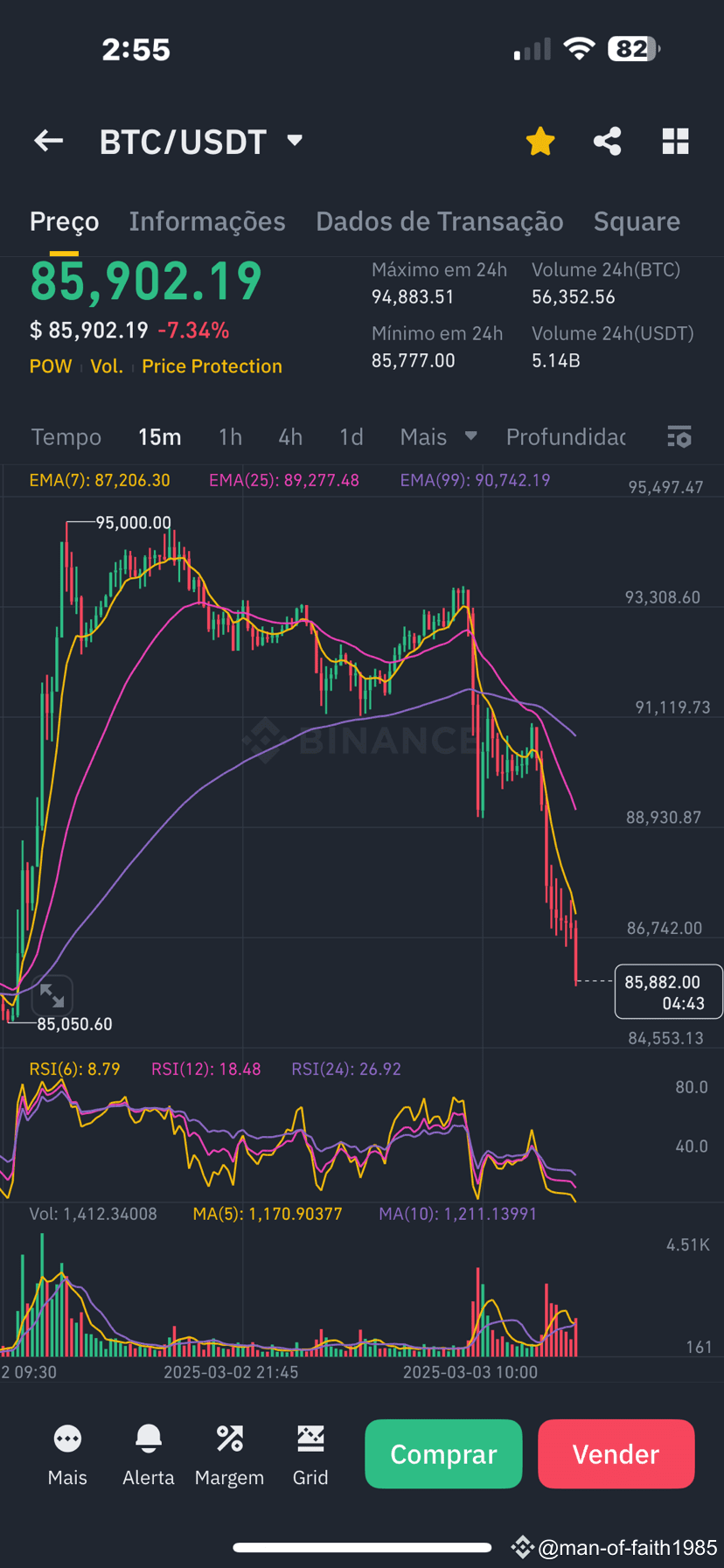Viewport: 724px width, 1568px height.
Task: Tap the Price Protection tag
Action: (212, 366)
